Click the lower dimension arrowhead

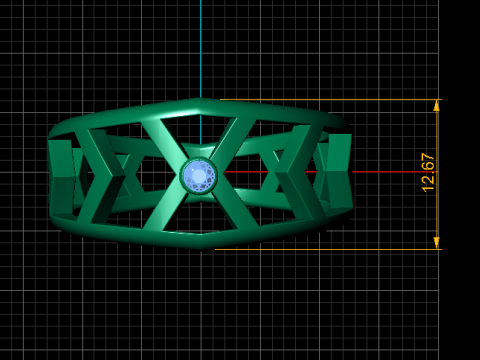point(436,242)
